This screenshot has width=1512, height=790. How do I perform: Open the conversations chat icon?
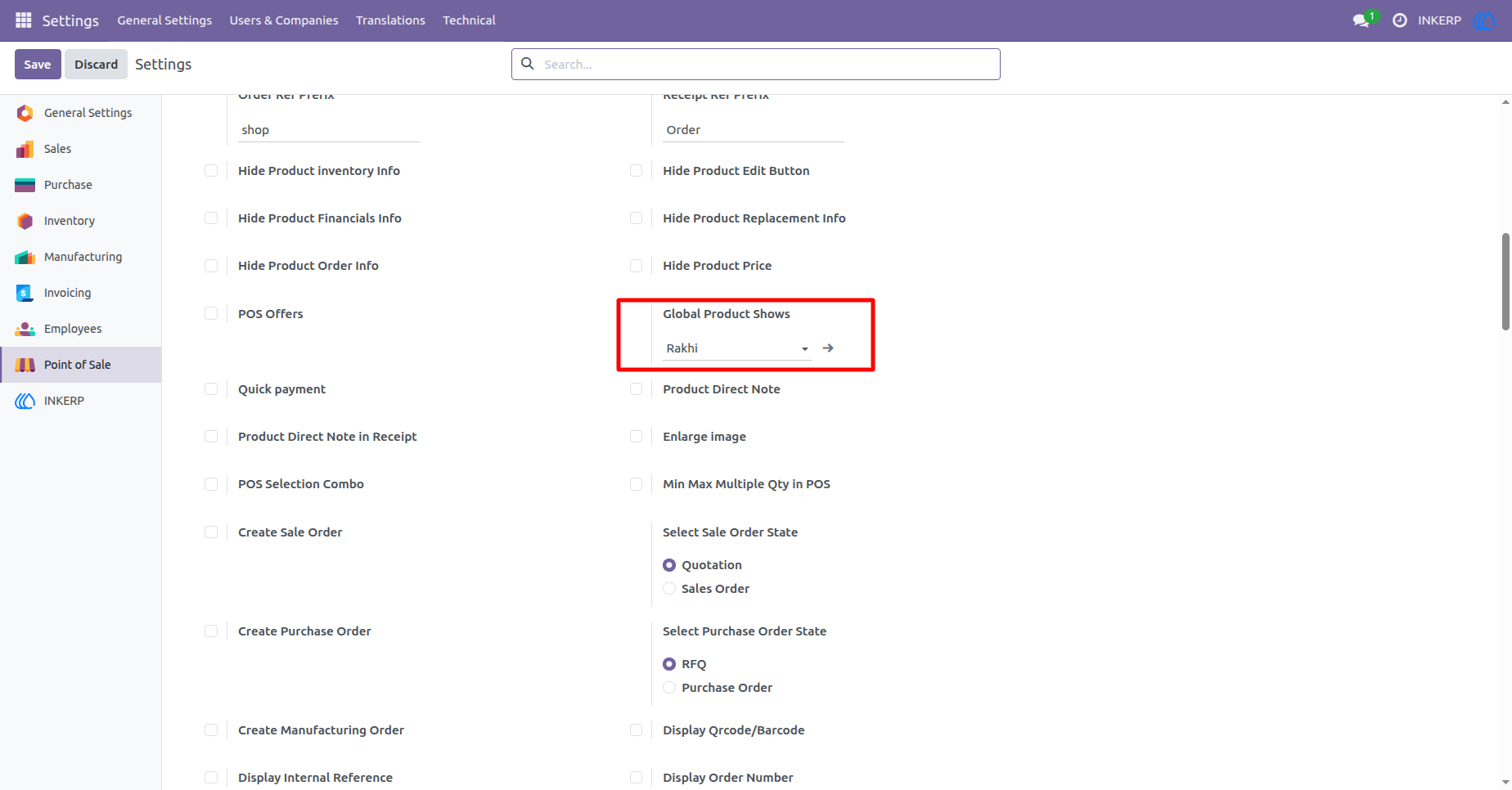(1361, 20)
